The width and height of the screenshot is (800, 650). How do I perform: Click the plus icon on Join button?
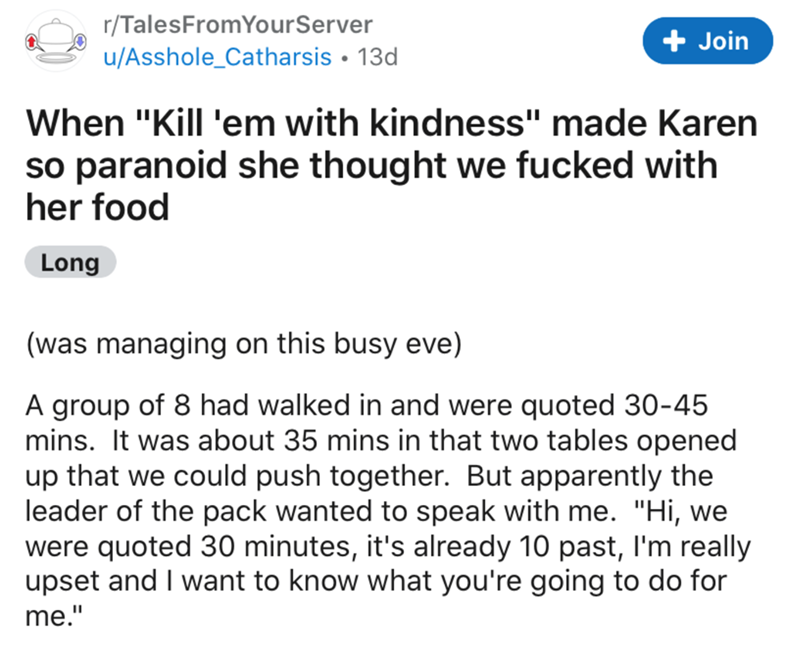(x=674, y=41)
